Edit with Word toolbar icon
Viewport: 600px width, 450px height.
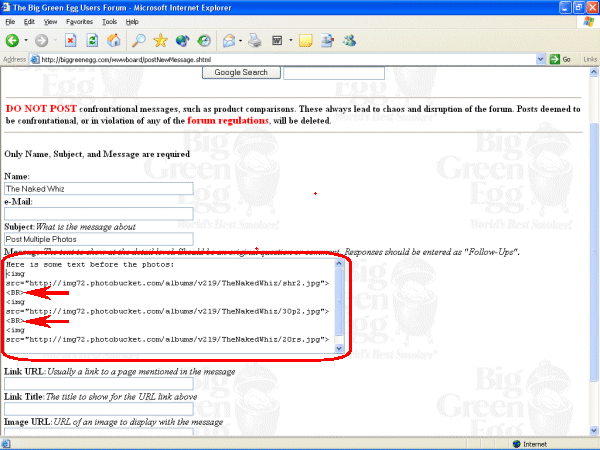coord(277,40)
